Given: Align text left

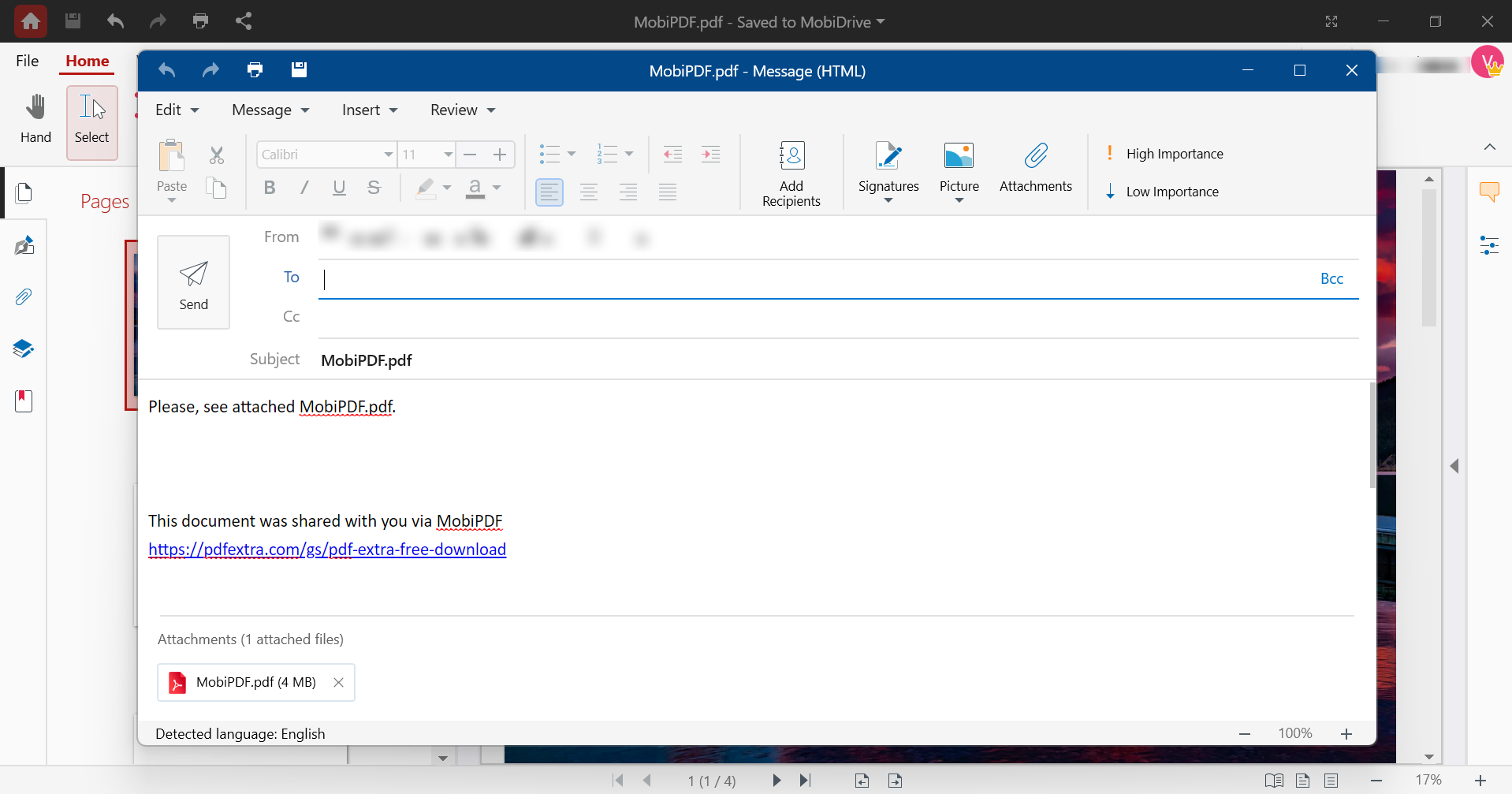Looking at the screenshot, I should 549,192.
